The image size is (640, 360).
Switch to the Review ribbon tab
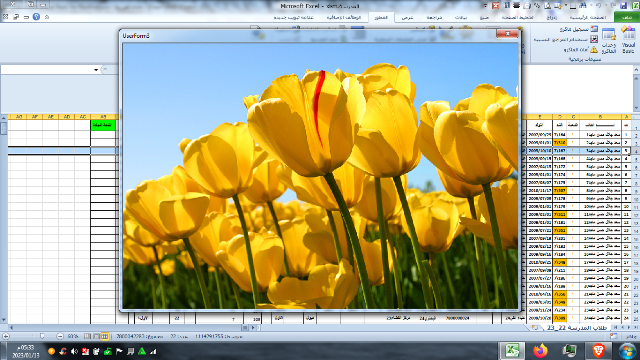tap(434, 18)
